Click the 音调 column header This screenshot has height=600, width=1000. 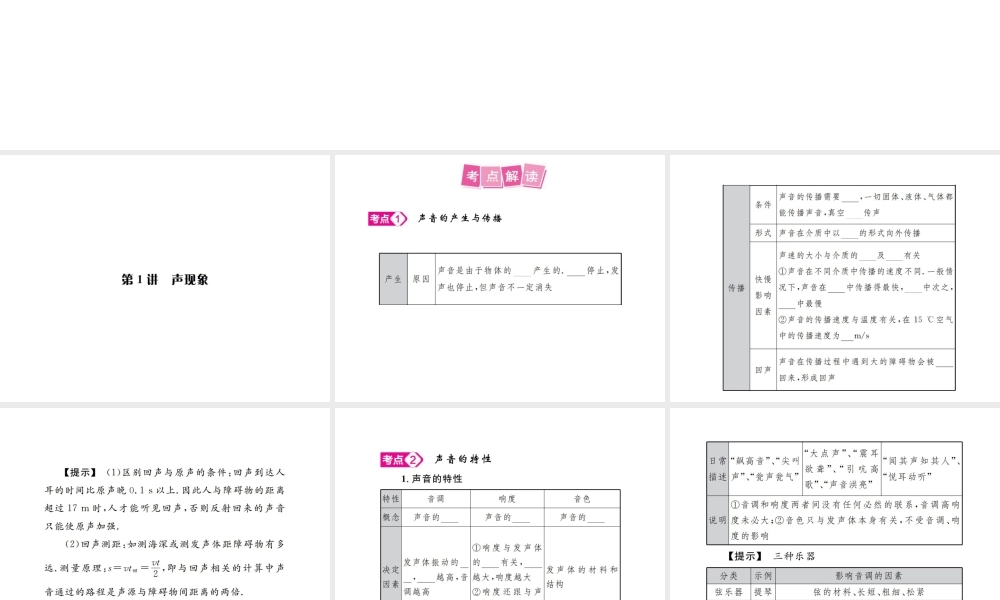coord(436,499)
